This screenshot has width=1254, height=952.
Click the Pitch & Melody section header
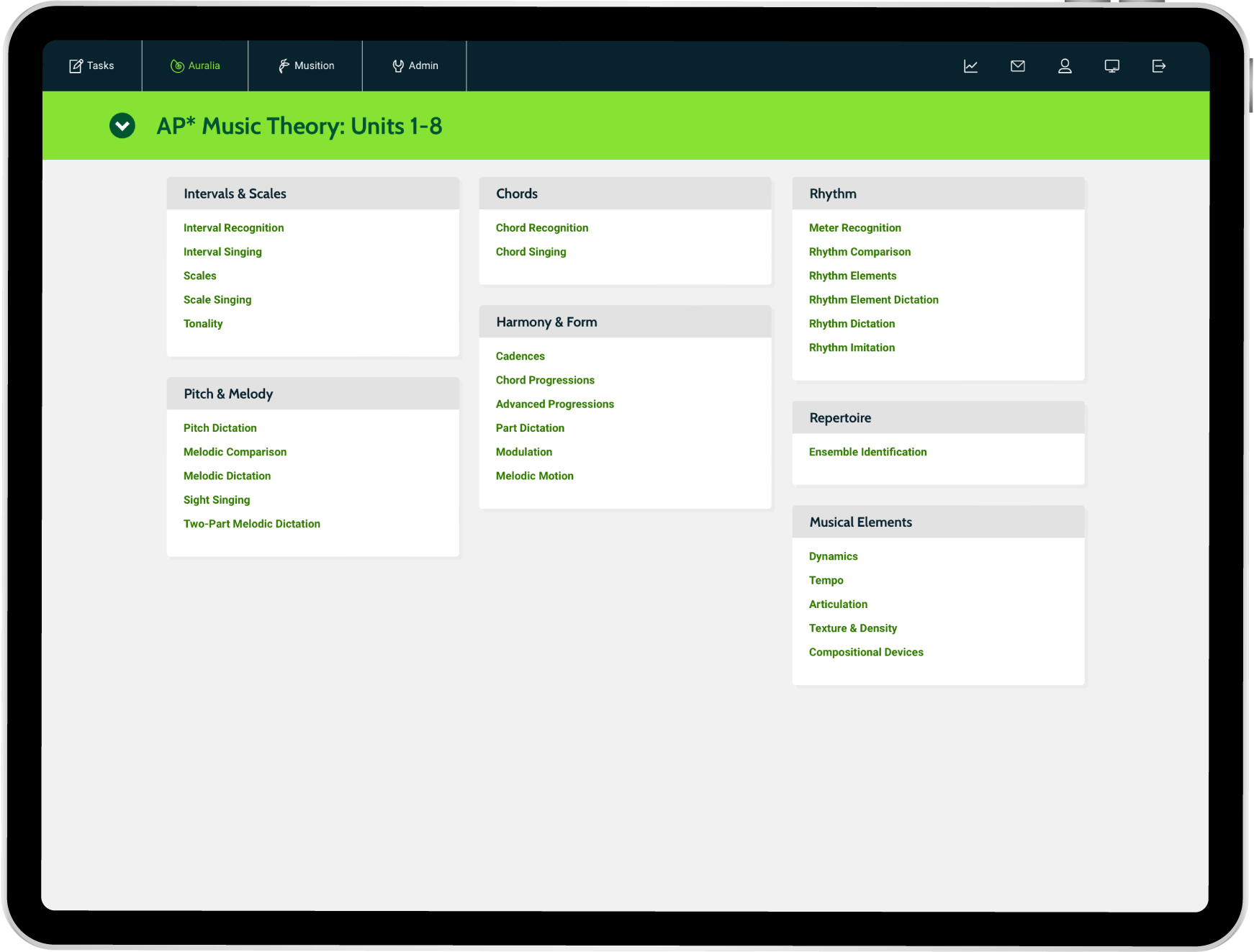click(228, 394)
